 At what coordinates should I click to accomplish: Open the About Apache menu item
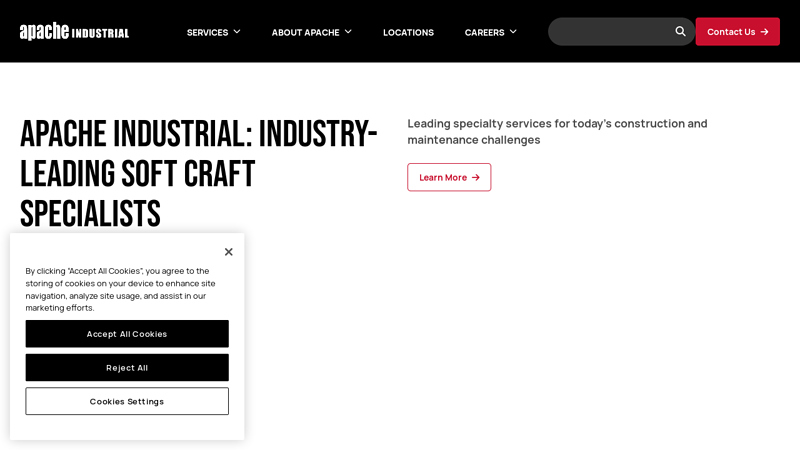coord(305,32)
